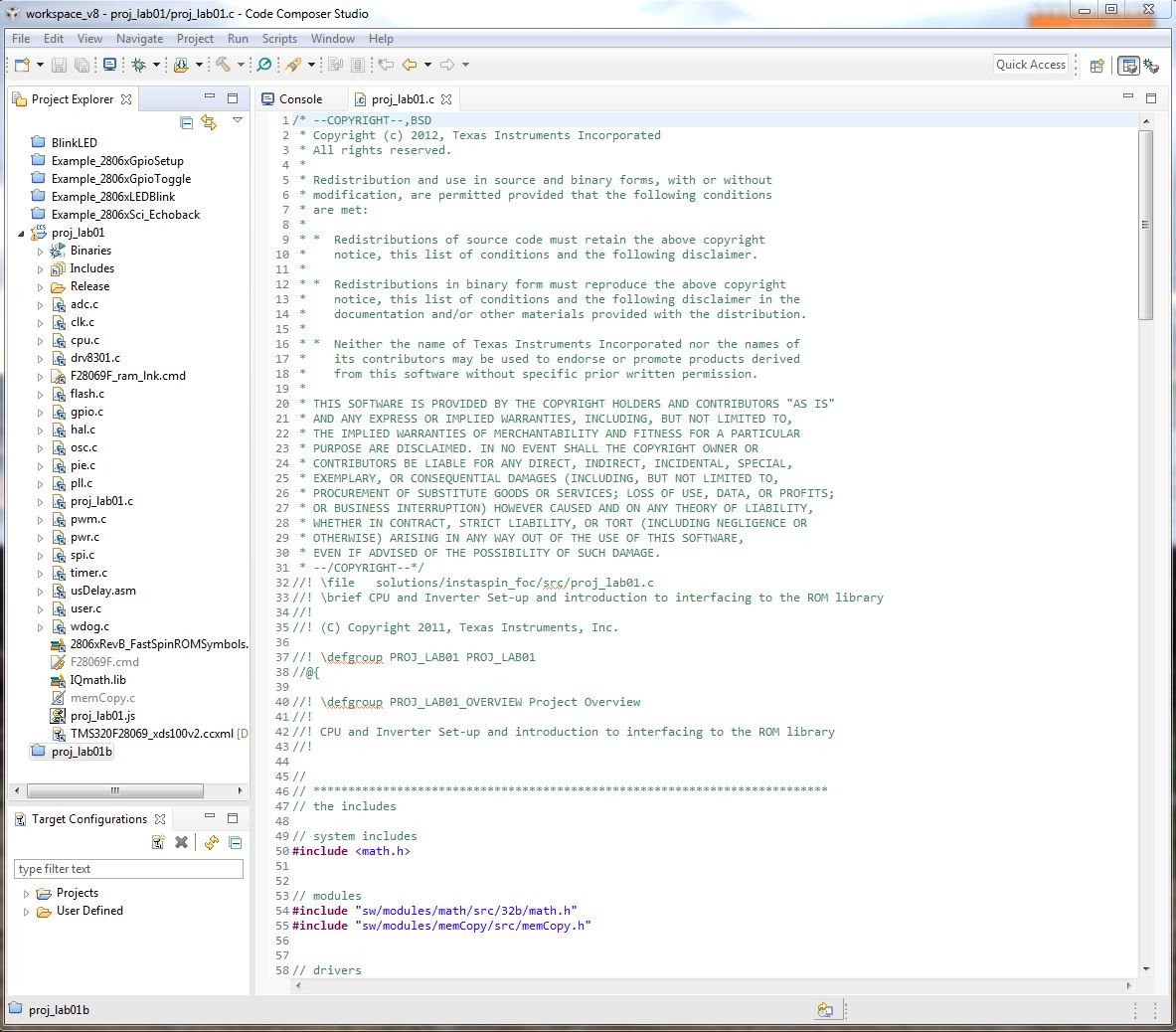Click the Last Edit Location icon

pyautogui.click(x=386, y=66)
